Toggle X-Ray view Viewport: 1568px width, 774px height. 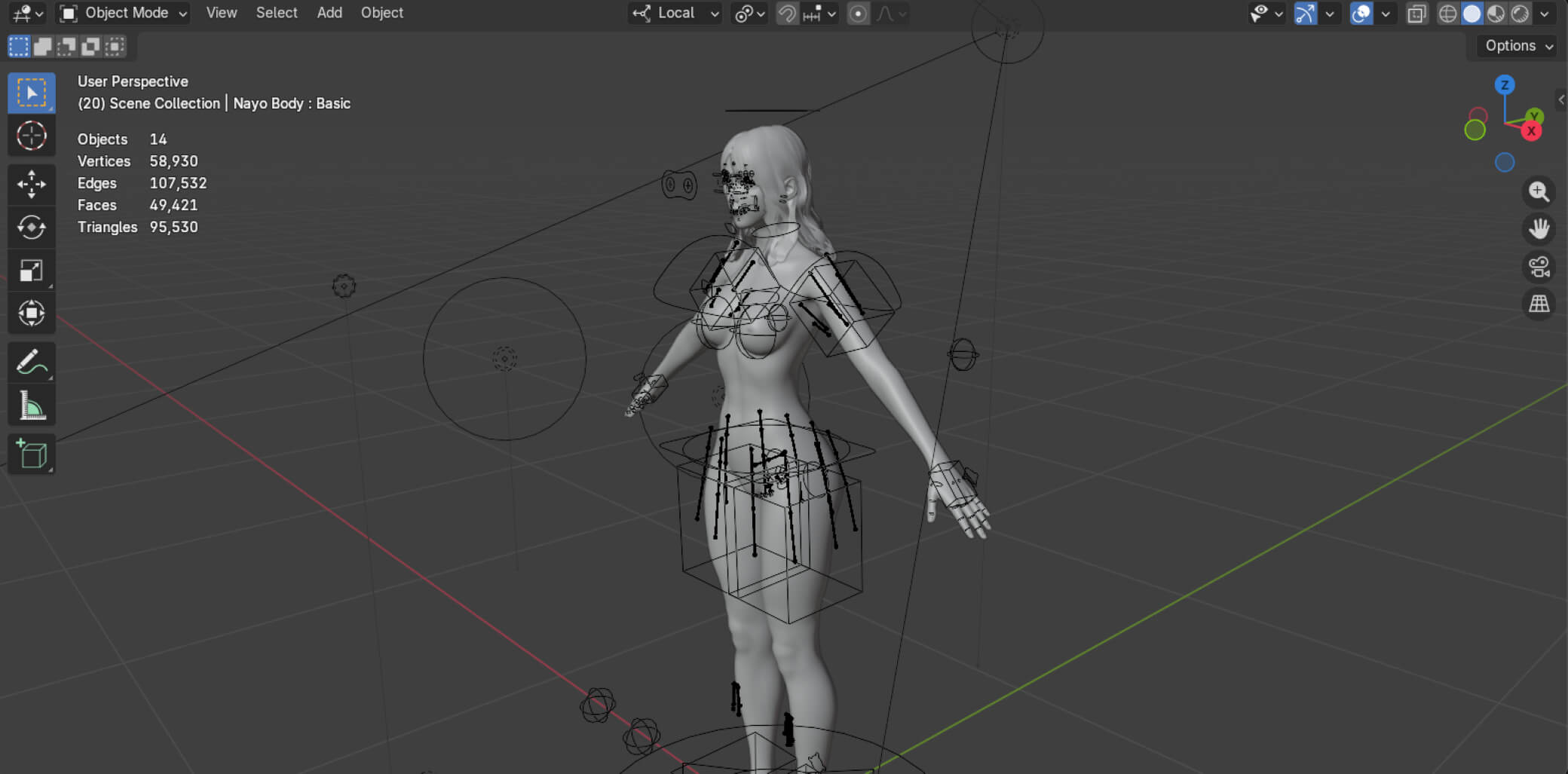tap(1417, 14)
